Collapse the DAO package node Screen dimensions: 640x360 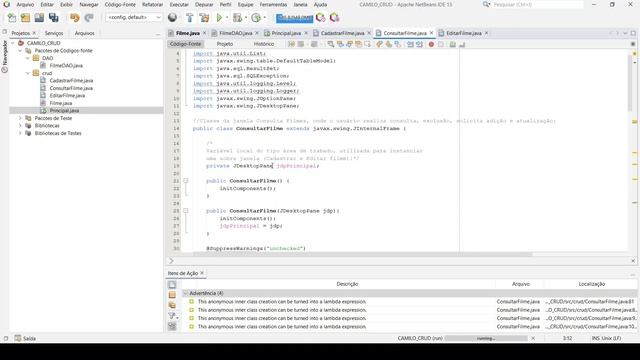[28, 58]
